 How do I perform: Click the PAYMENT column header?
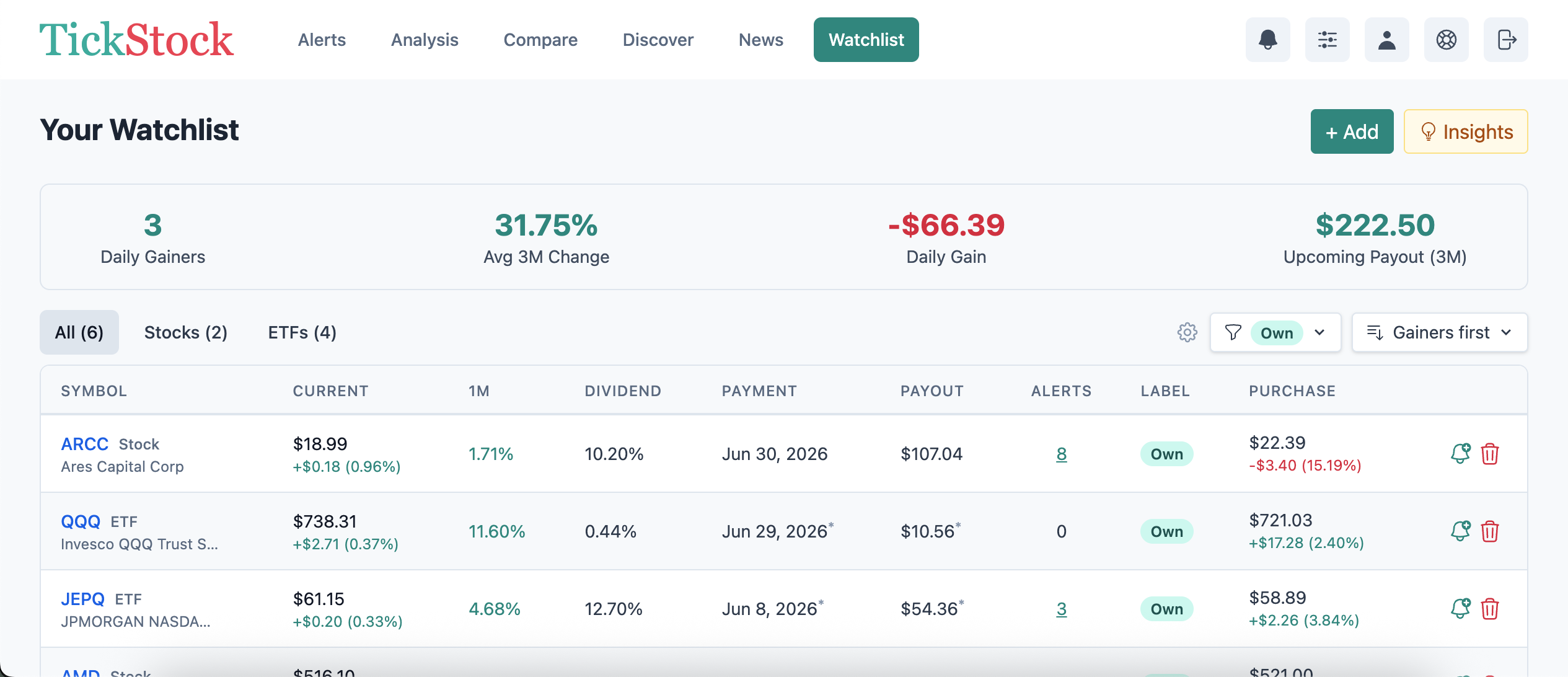click(x=760, y=391)
